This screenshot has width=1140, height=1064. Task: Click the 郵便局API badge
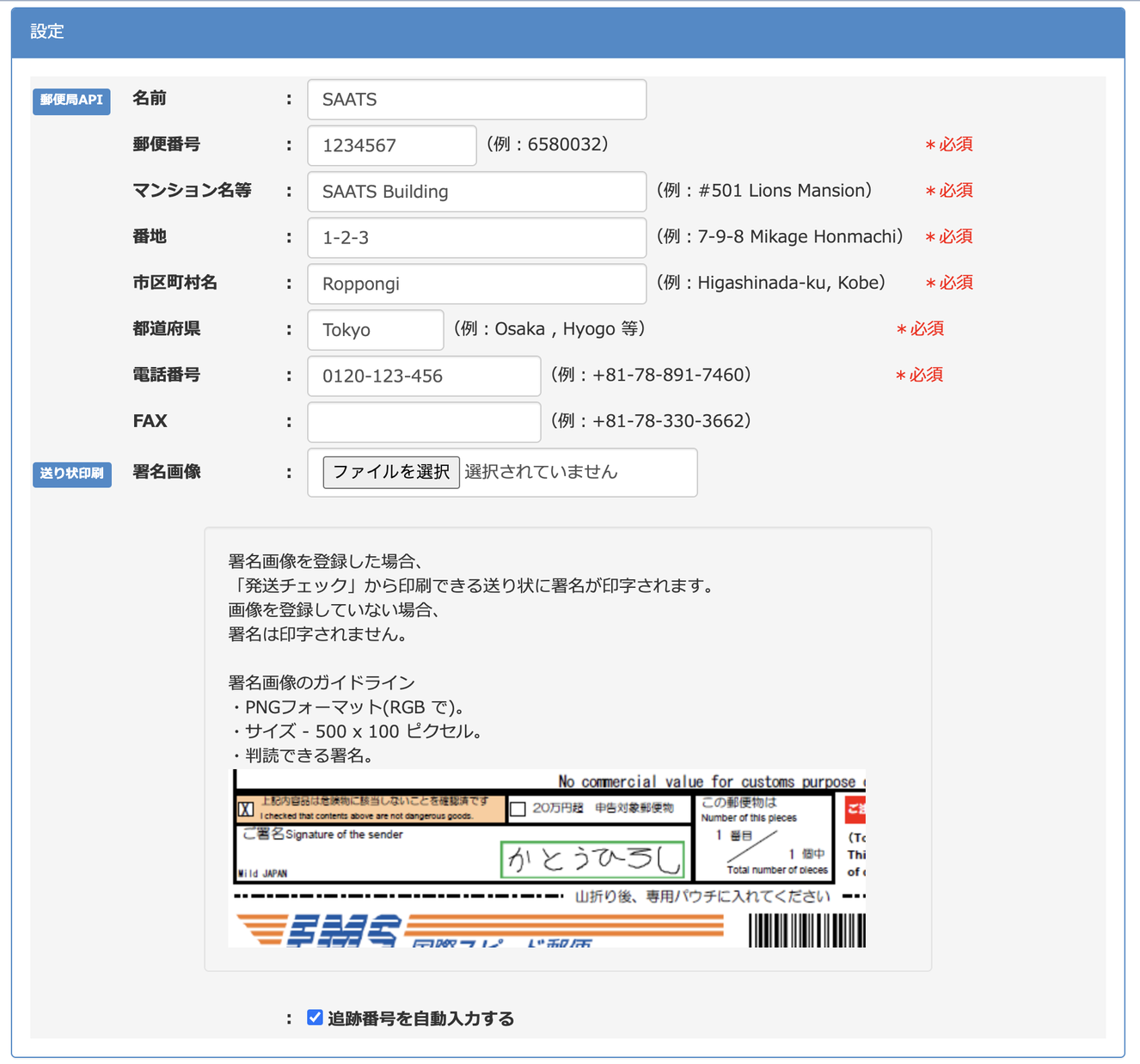pos(71,101)
